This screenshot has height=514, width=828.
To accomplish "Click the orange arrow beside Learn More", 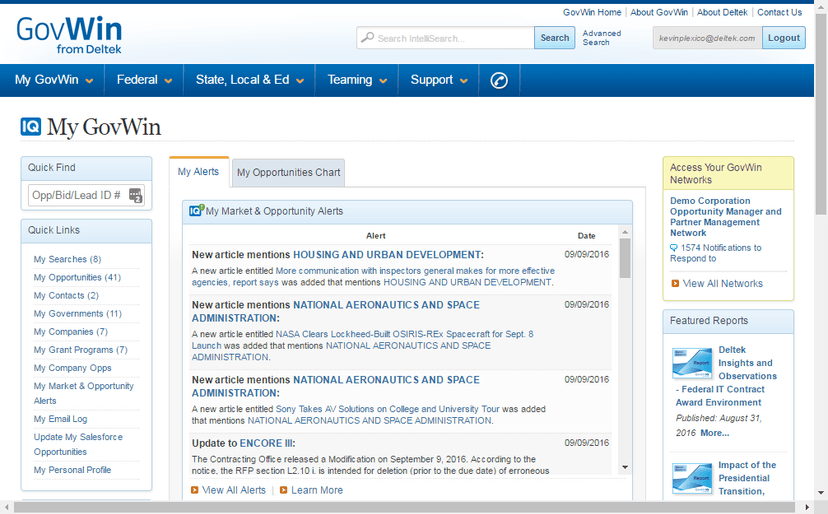I will pyautogui.click(x=284, y=491).
